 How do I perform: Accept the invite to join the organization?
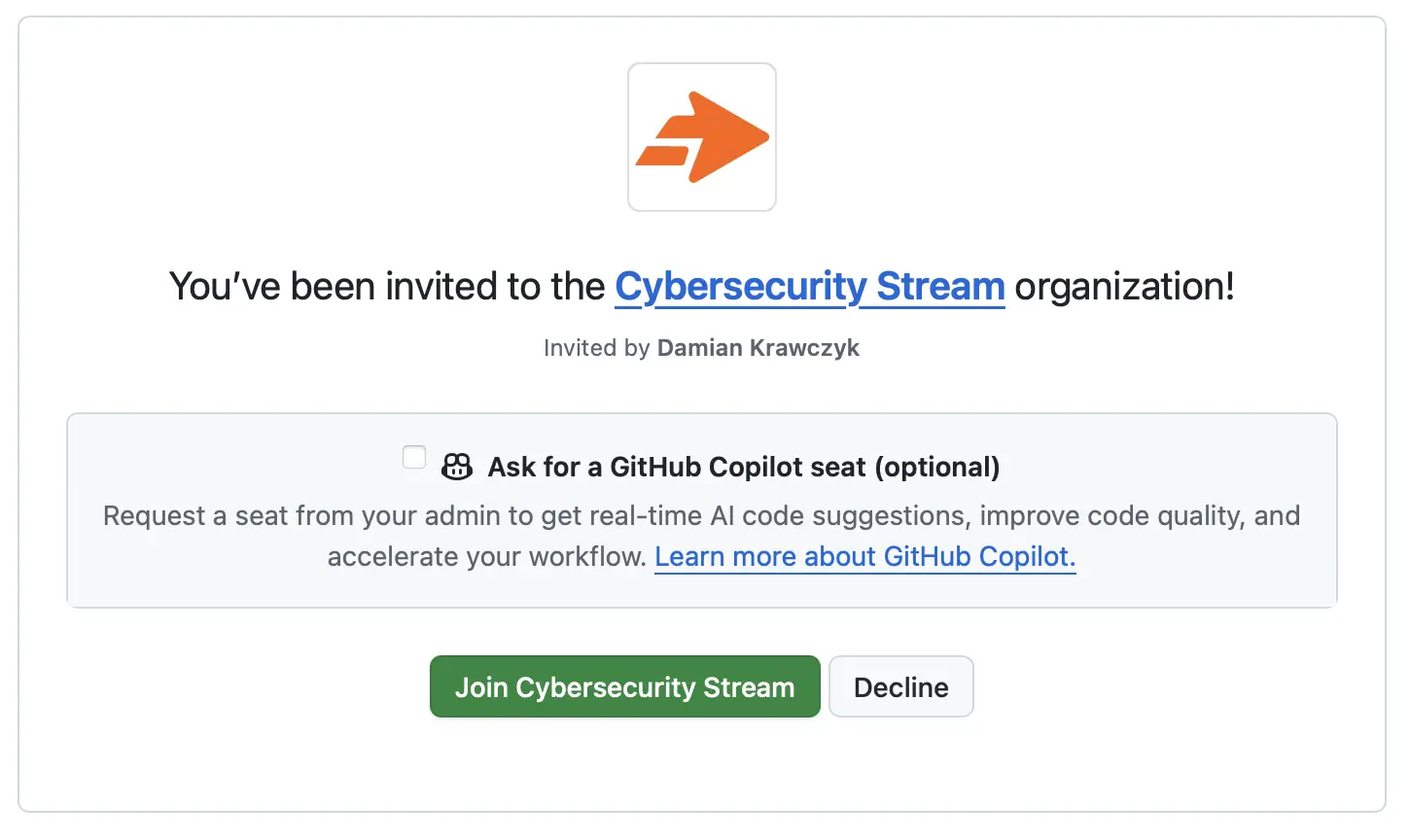click(x=625, y=686)
